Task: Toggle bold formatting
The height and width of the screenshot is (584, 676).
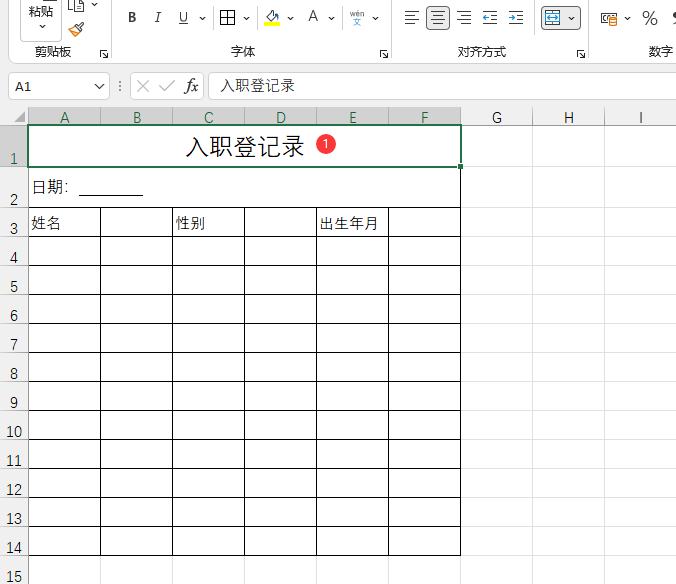Action: tap(132, 18)
